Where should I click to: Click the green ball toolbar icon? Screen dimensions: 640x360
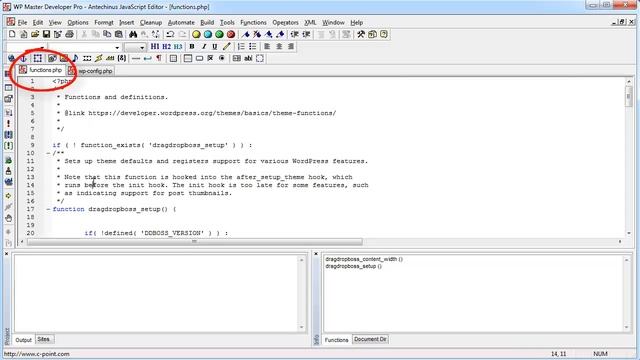pyautogui.click(x=219, y=34)
